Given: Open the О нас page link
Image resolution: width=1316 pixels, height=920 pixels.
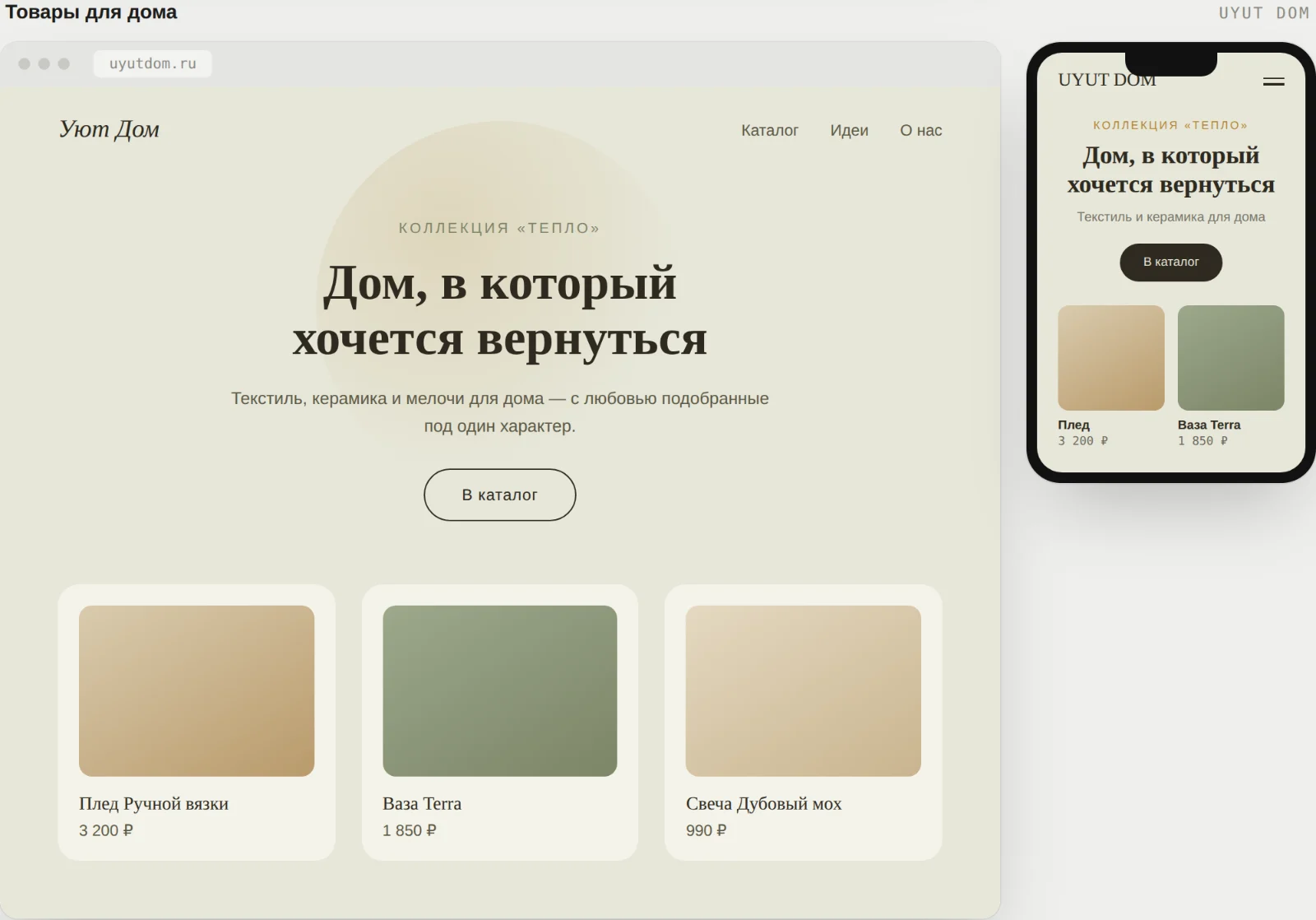Looking at the screenshot, I should (921, 130).
